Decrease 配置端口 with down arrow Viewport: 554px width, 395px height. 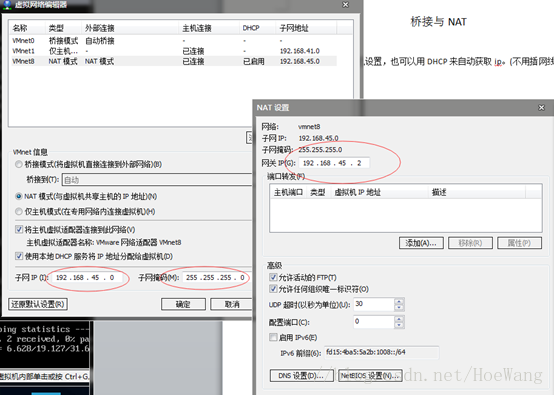[x=399, y=325]
